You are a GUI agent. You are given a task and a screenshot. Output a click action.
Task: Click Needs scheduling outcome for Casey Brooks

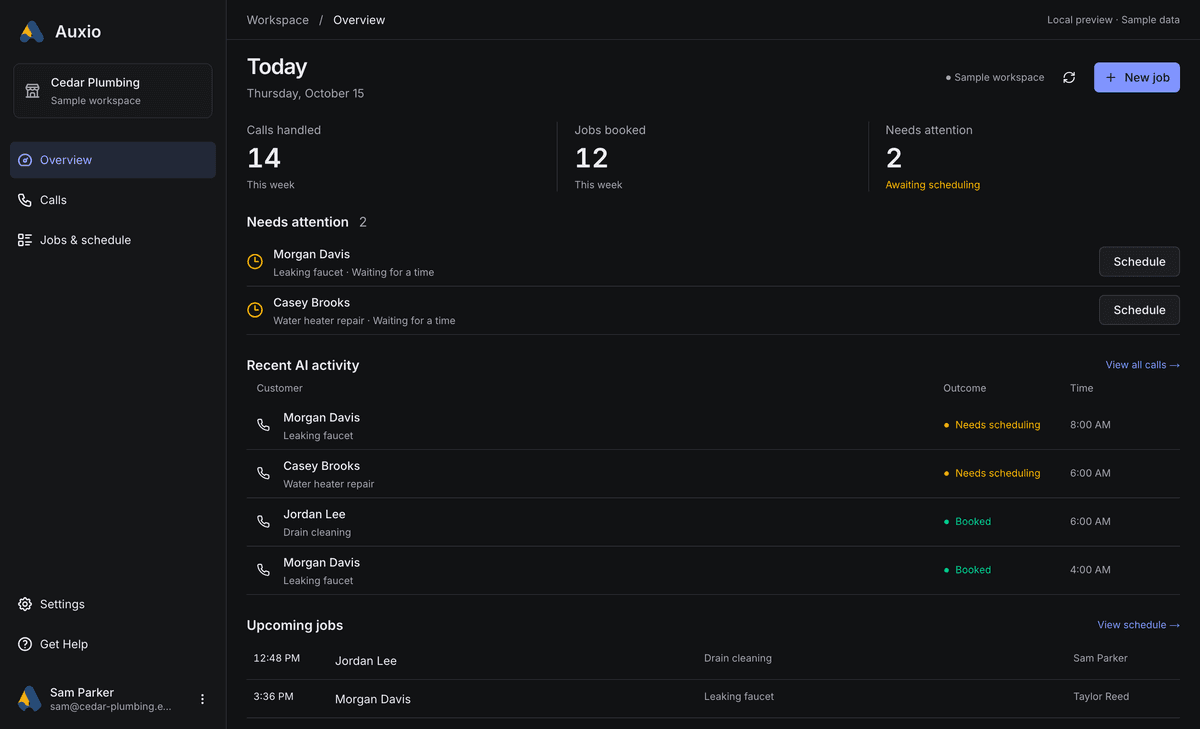point(992,473)
